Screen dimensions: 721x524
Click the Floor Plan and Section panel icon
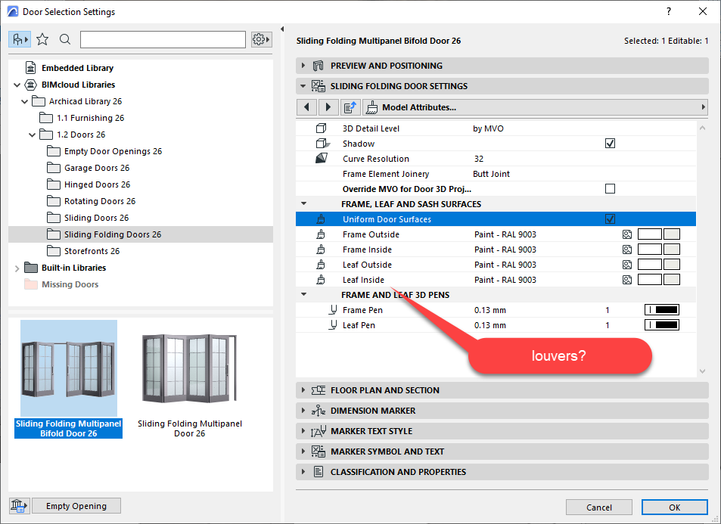click(x=318, y=390)
